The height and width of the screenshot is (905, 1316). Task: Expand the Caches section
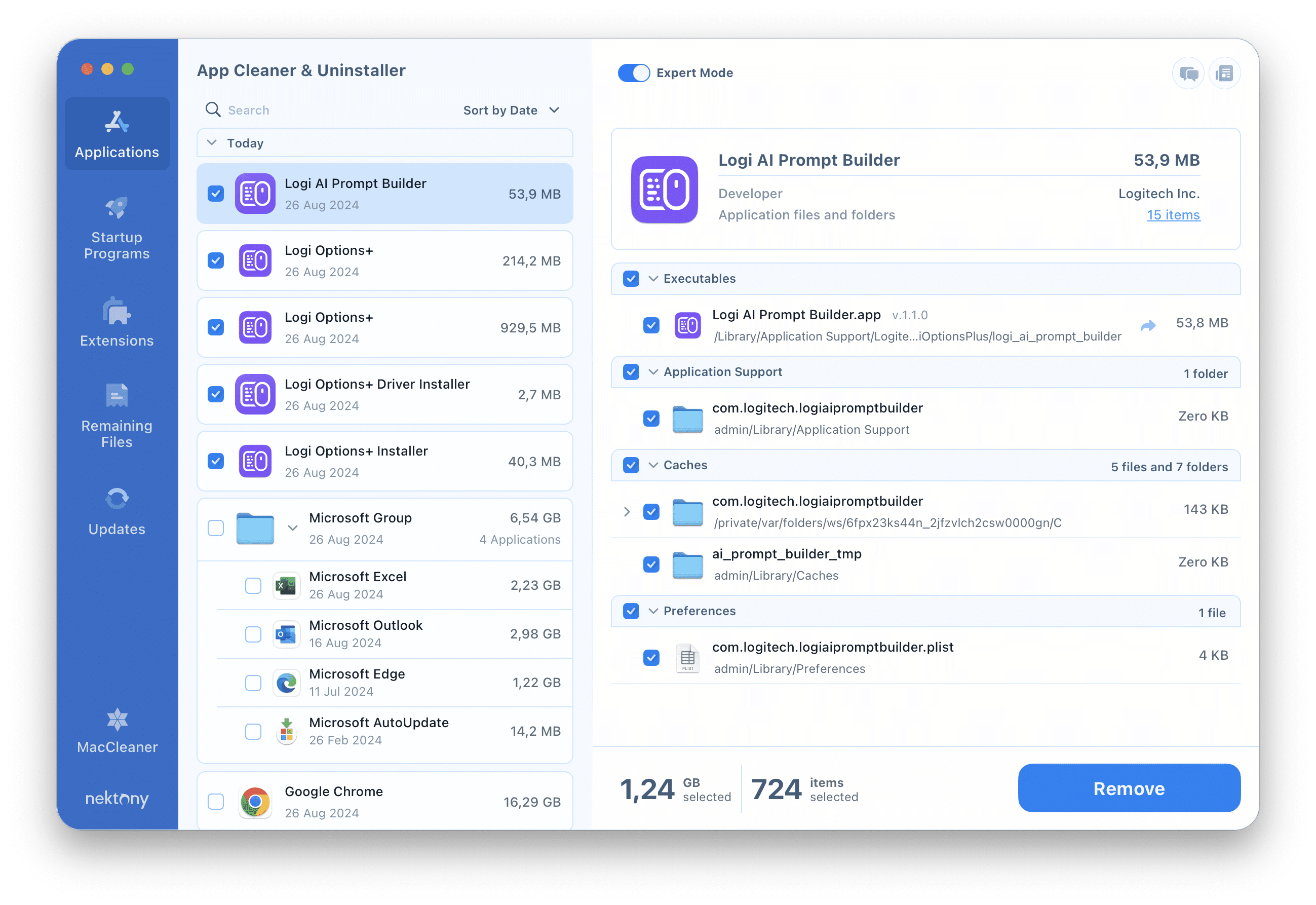(x=655, y=465)
